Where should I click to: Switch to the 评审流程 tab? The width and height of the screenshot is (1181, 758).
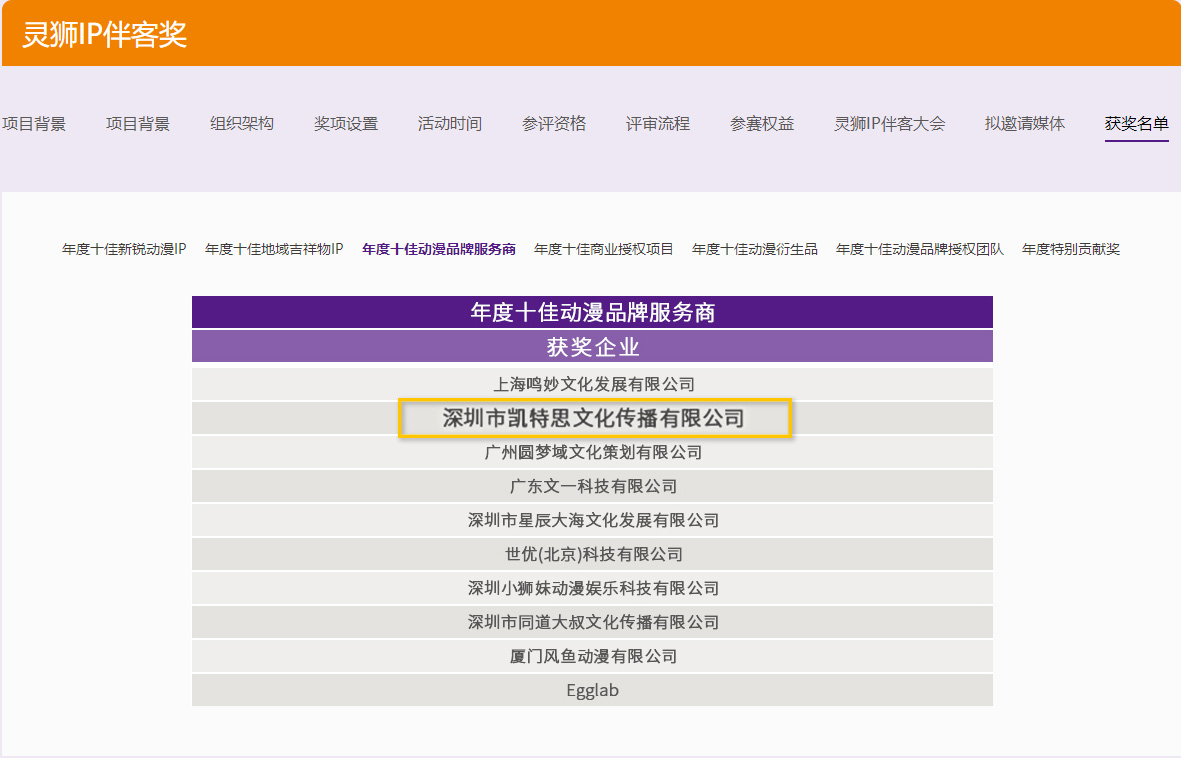[x=657, y=124]
